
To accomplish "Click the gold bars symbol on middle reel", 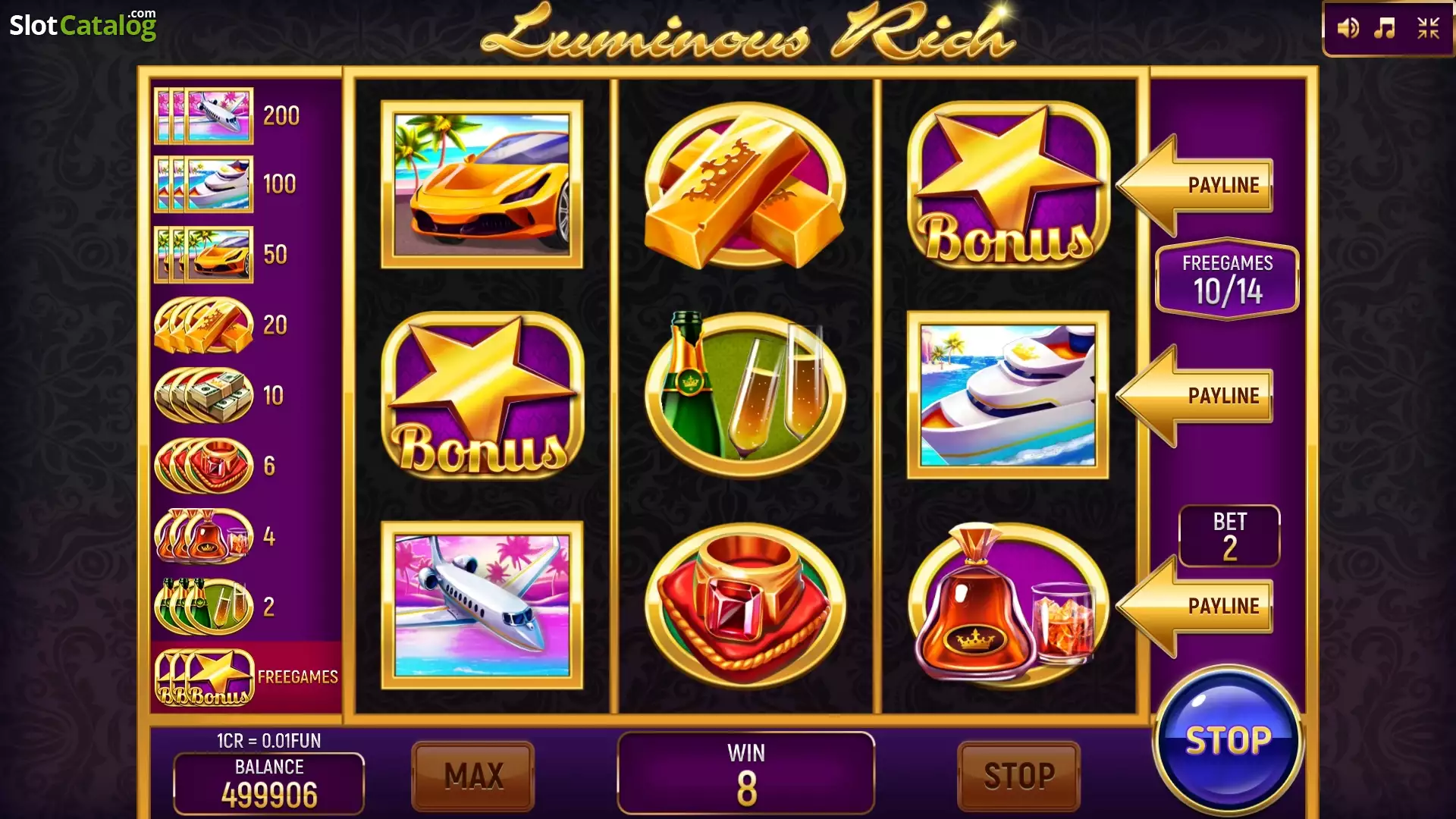I will point(745,186).
